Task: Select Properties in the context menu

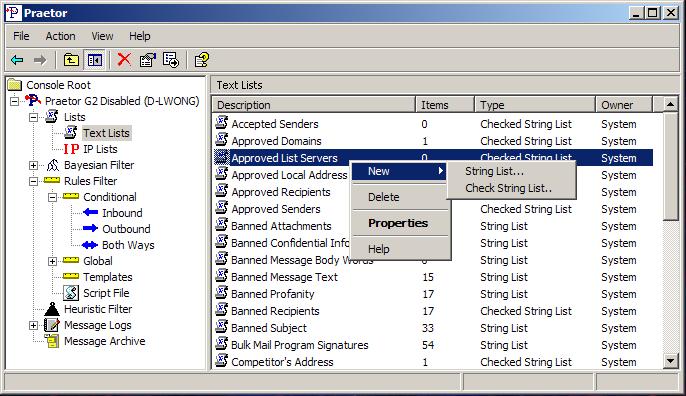Action: coord(398,223)
